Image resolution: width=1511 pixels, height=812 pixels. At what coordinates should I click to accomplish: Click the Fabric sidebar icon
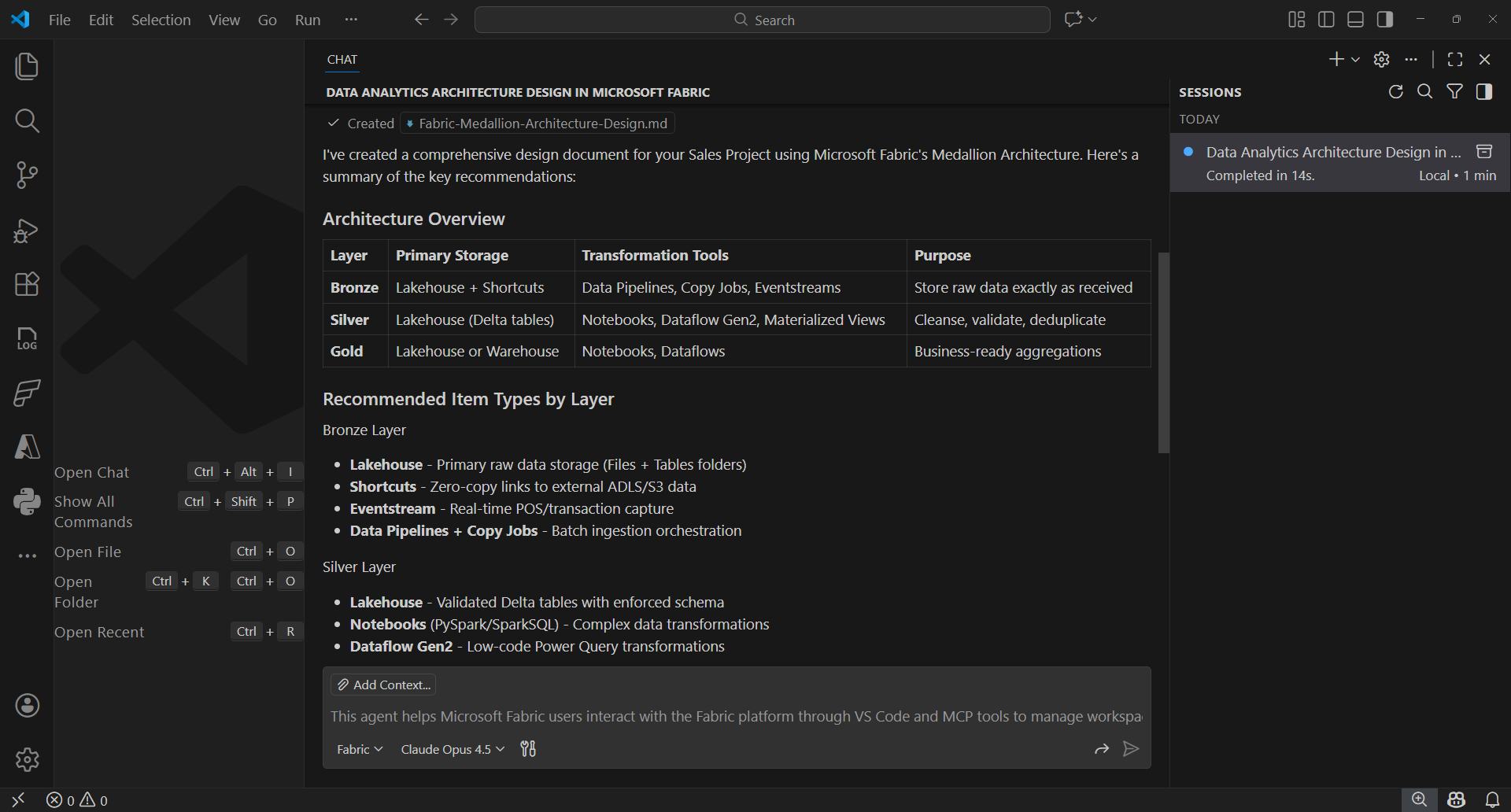(x=27, y=393)
